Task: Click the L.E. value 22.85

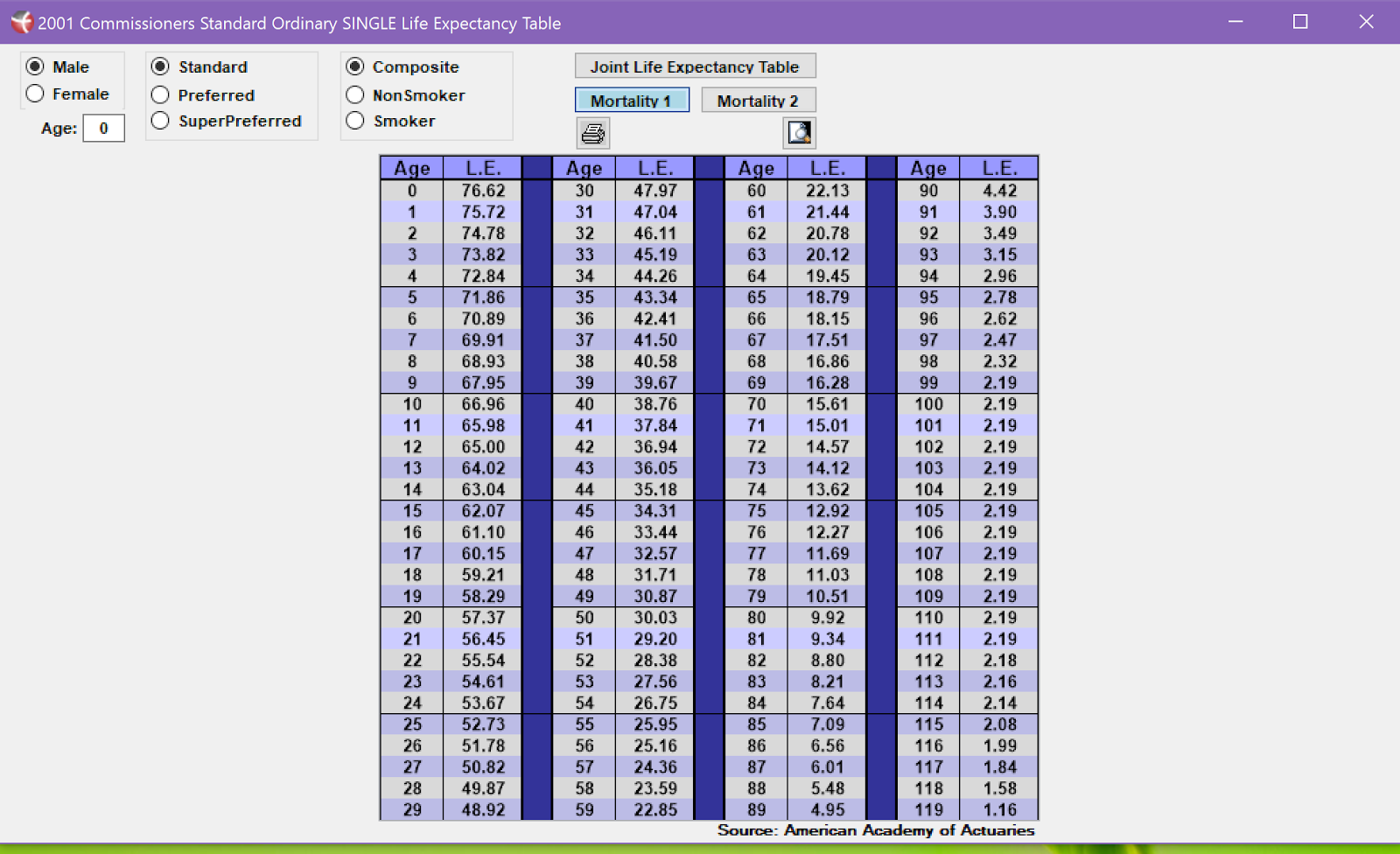Action: [655, 810]
